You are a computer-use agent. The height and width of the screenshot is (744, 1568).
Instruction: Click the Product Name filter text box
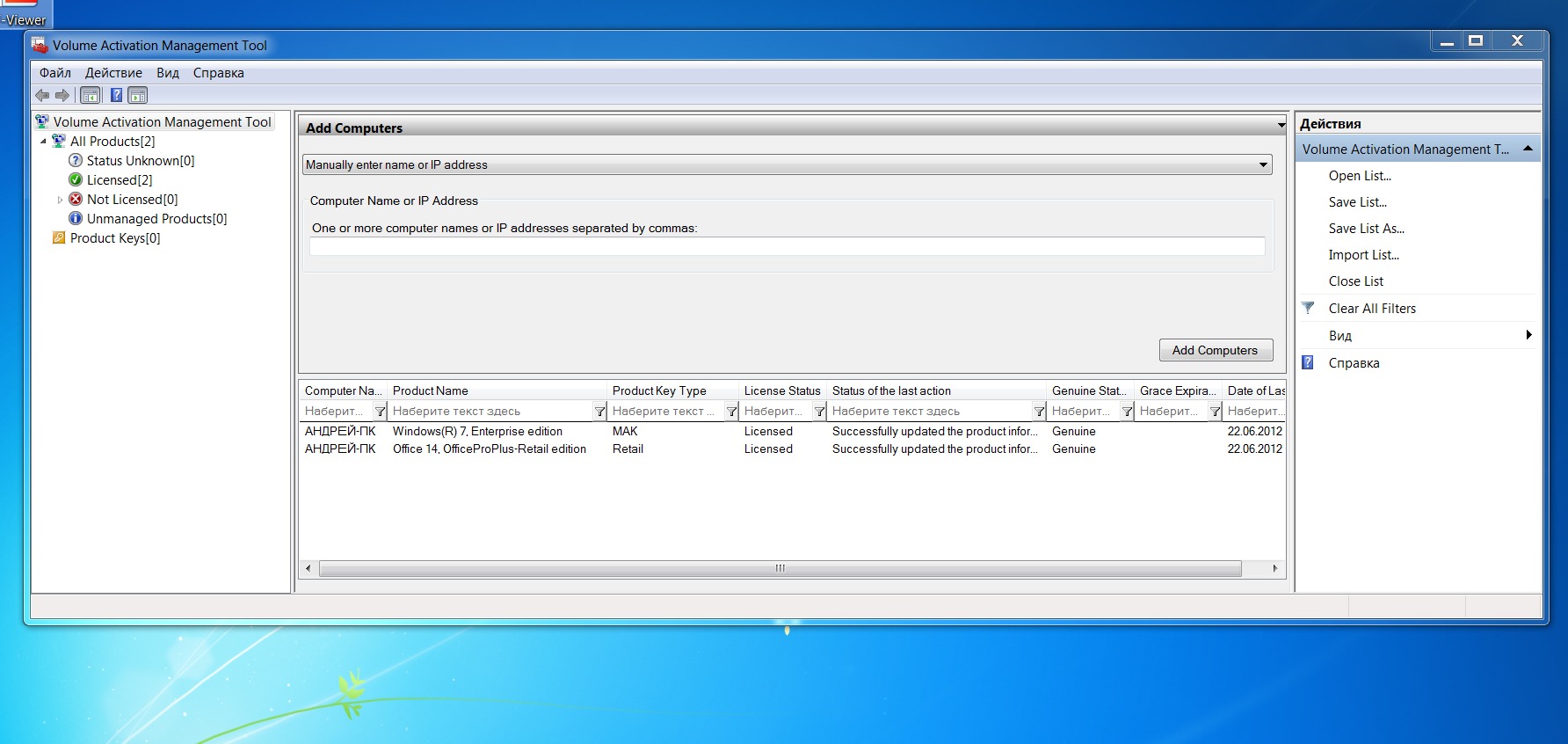(x=490, y=411)
